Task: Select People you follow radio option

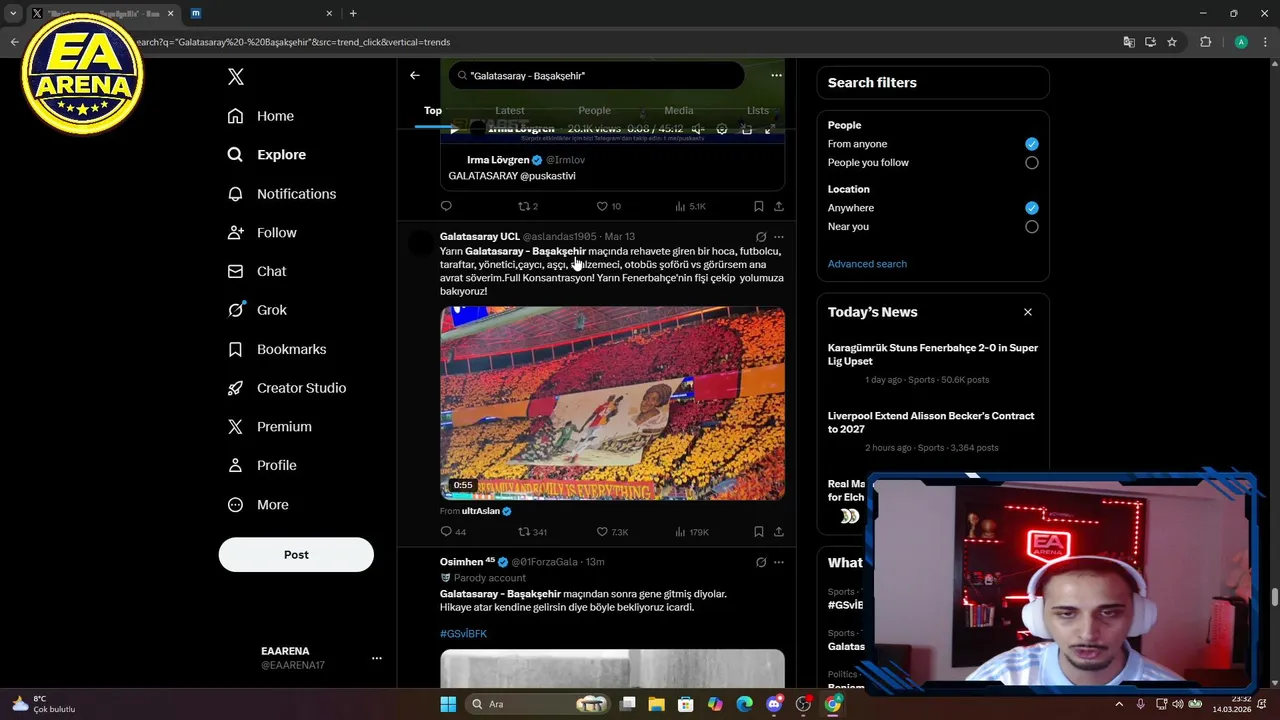Action: [1032, 163]
